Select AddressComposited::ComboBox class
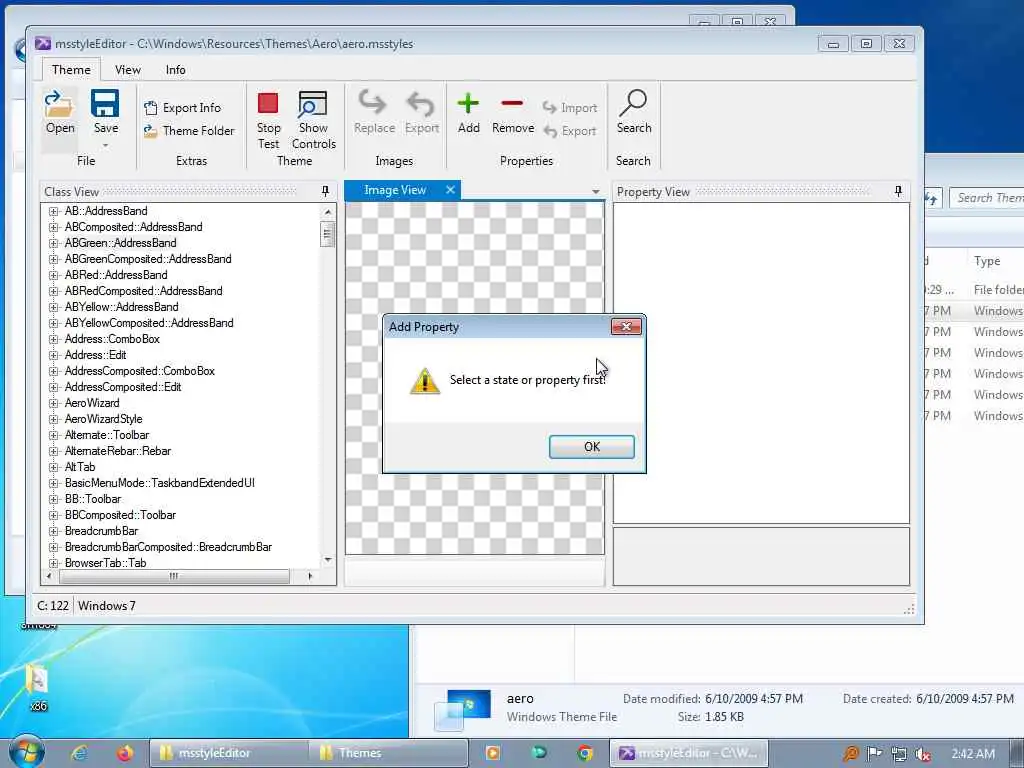The height and width of the screenshot is (768, 1024). [140, 371]
